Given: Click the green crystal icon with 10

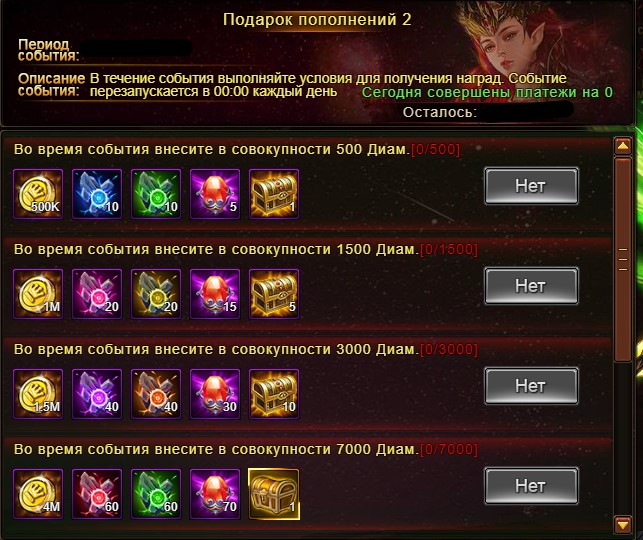Looking at the screenshot, I should 156,194.
